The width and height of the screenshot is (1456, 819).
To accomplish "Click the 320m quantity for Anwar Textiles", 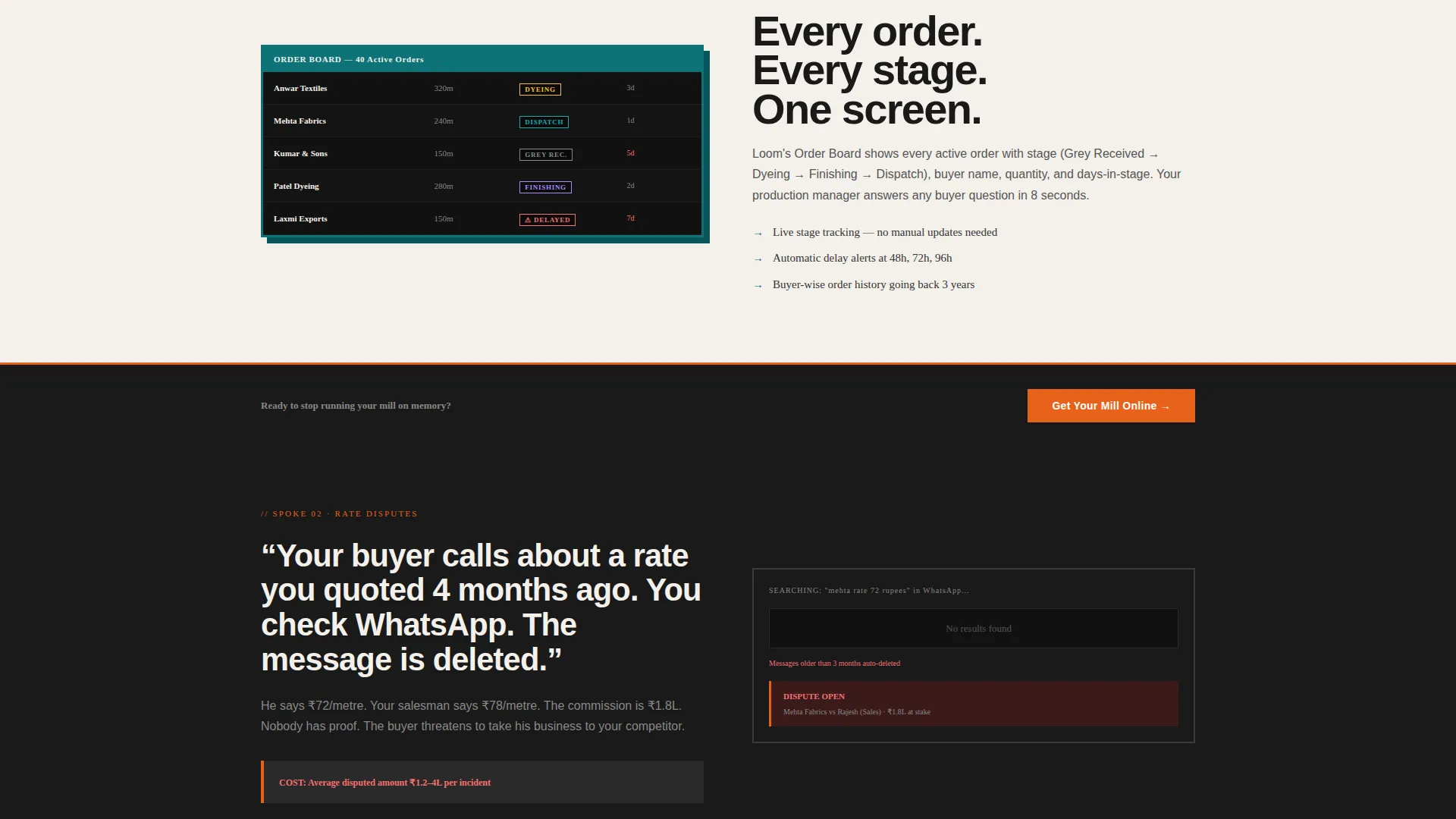I will tap(444, 88).
